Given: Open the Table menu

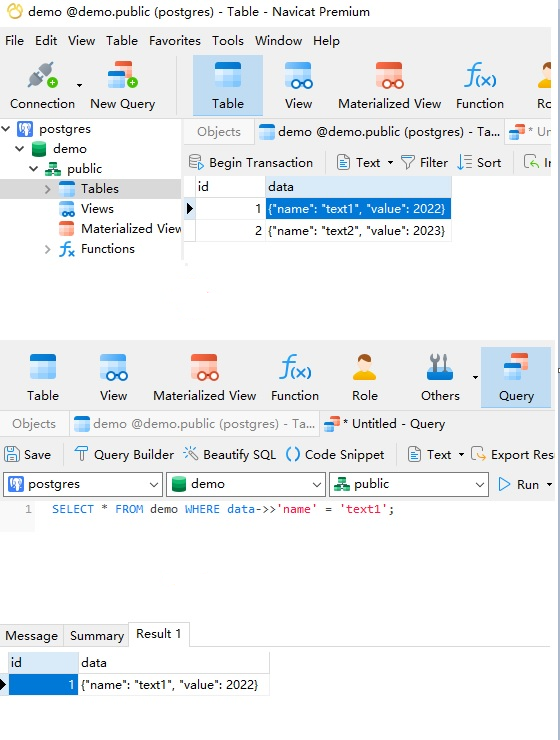Looking at the screenshot, I should coord(122,41).
